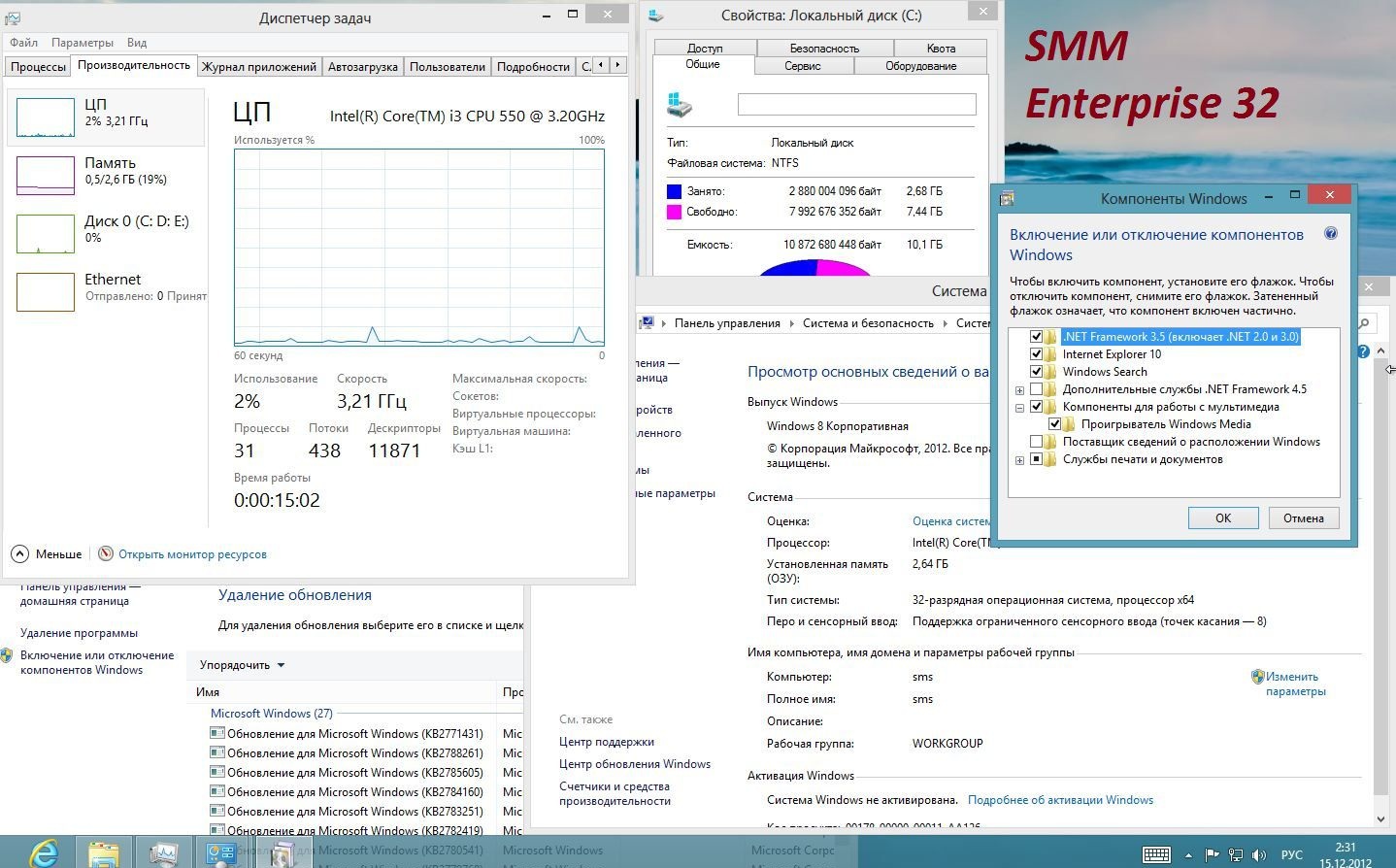
Task: Open Файл menu in Task Manager
Action: (x=23, y=43)
